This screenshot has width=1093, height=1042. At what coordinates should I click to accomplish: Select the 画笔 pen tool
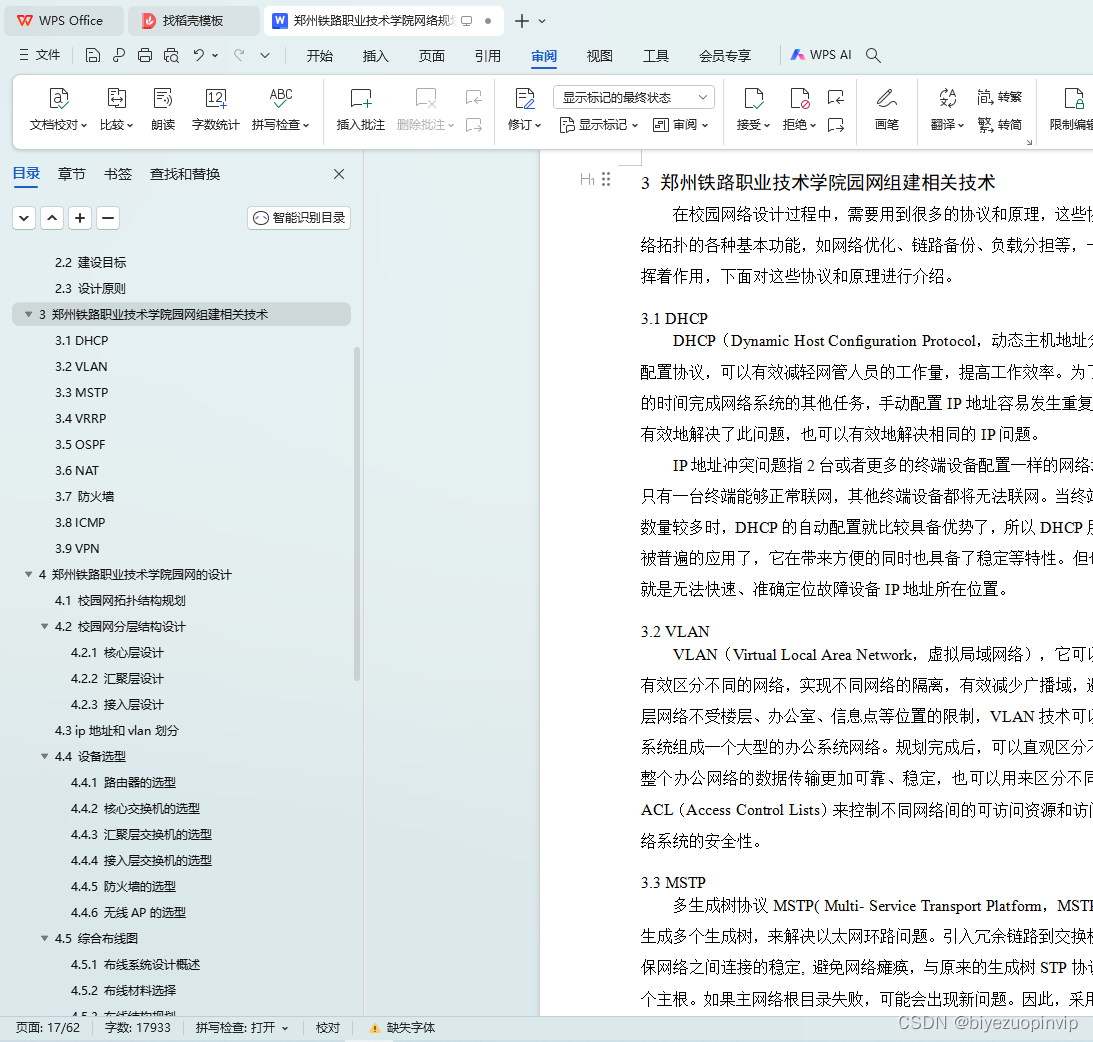coord(887,109)
